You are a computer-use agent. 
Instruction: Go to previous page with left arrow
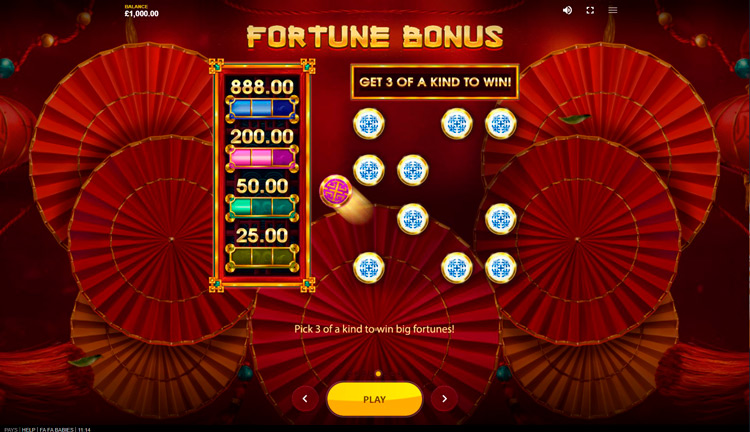305,399
